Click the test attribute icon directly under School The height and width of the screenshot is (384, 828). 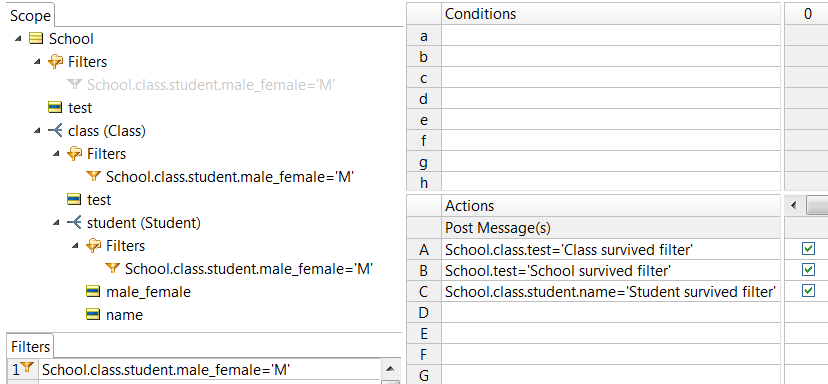click(x=55, y=108)
